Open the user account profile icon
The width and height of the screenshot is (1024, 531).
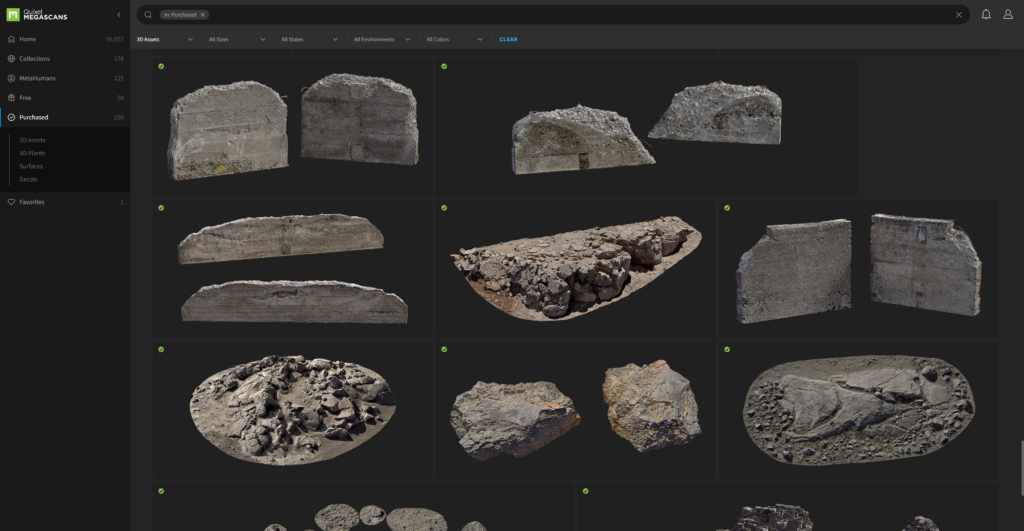[x=1008, y=15]
